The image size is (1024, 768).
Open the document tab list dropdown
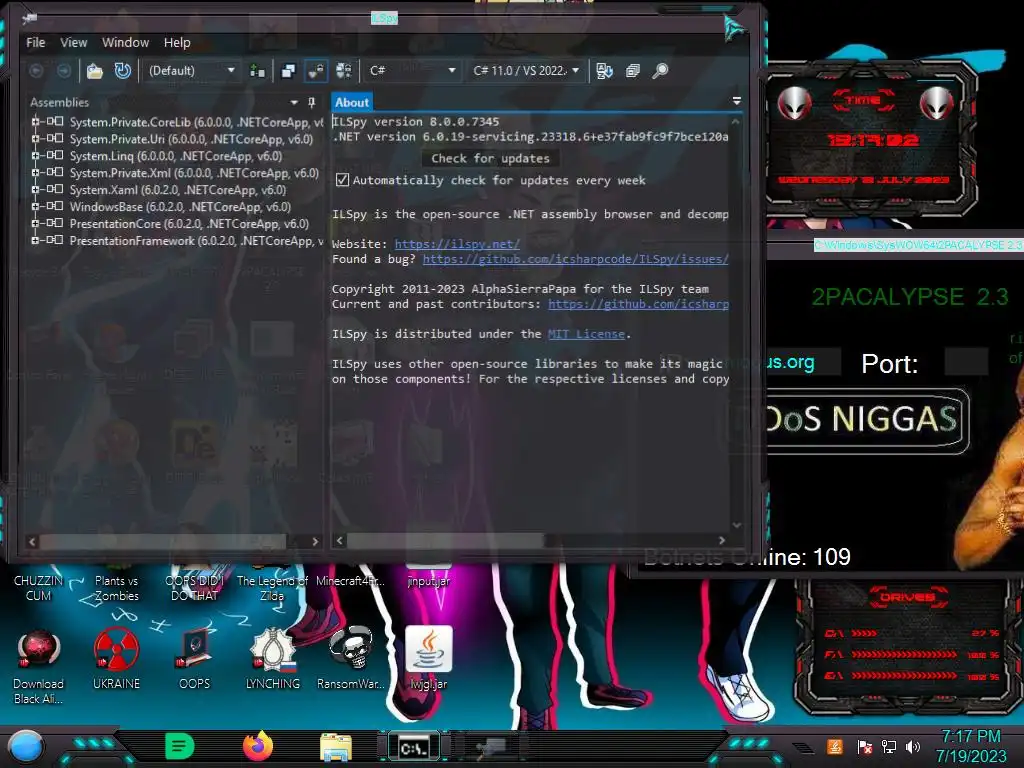tap(737, 101)
